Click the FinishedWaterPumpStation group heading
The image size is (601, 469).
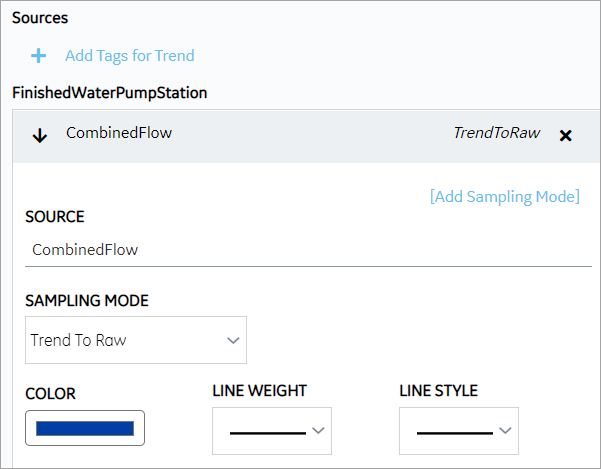[x=110, y=93]
